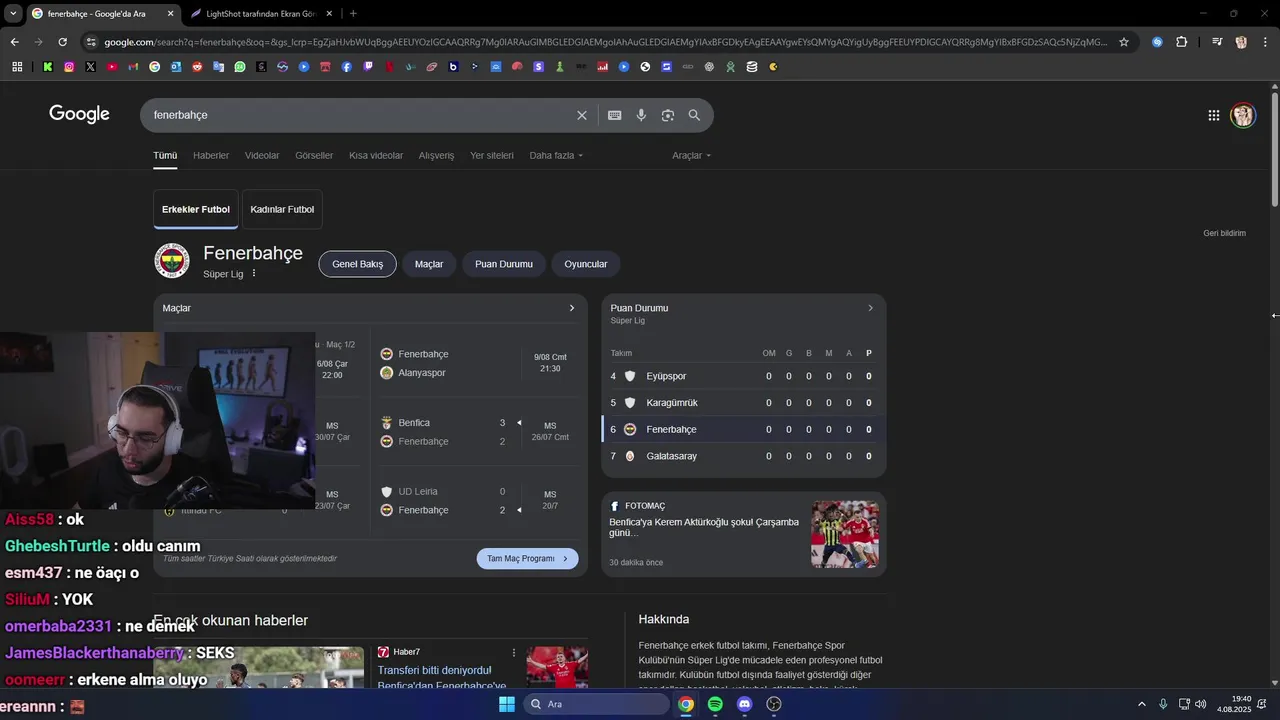Viewport: 1280px width, 720px height.
Task: Submit search with the magnifier icon
Action: 694,115
